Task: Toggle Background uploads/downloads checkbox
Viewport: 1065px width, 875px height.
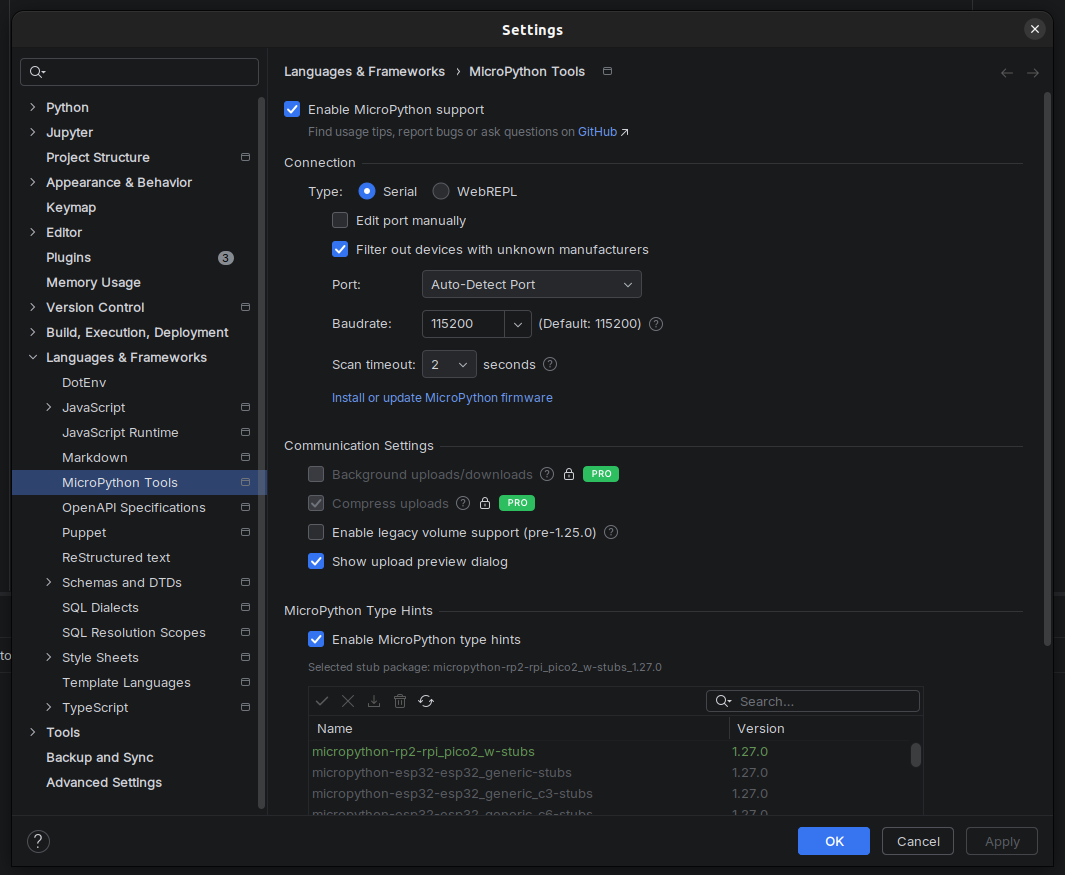Action: pos(316,474)
